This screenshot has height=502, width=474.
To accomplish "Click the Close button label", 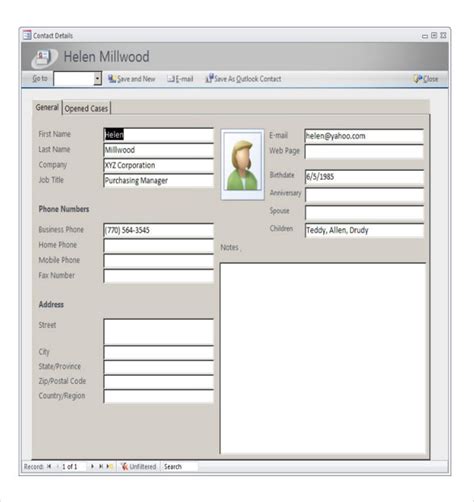I will point(431,79).
